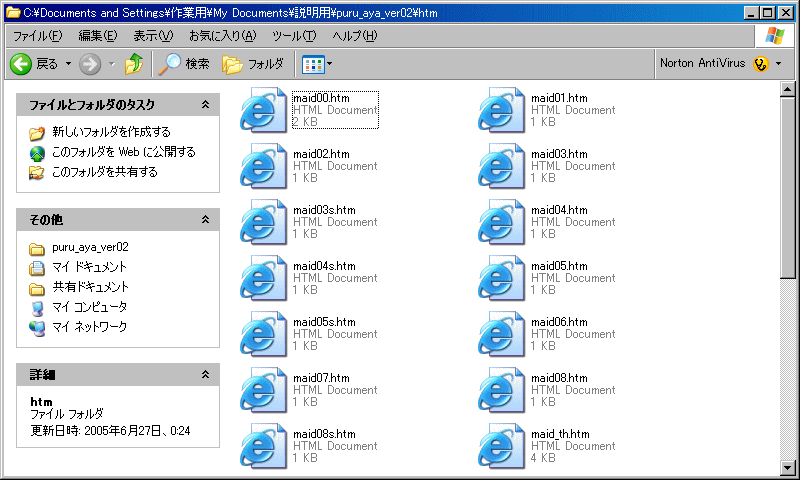Select the maid00.htm file icon
This screenshot has width=800, height=480.
(x=264, y=110)
